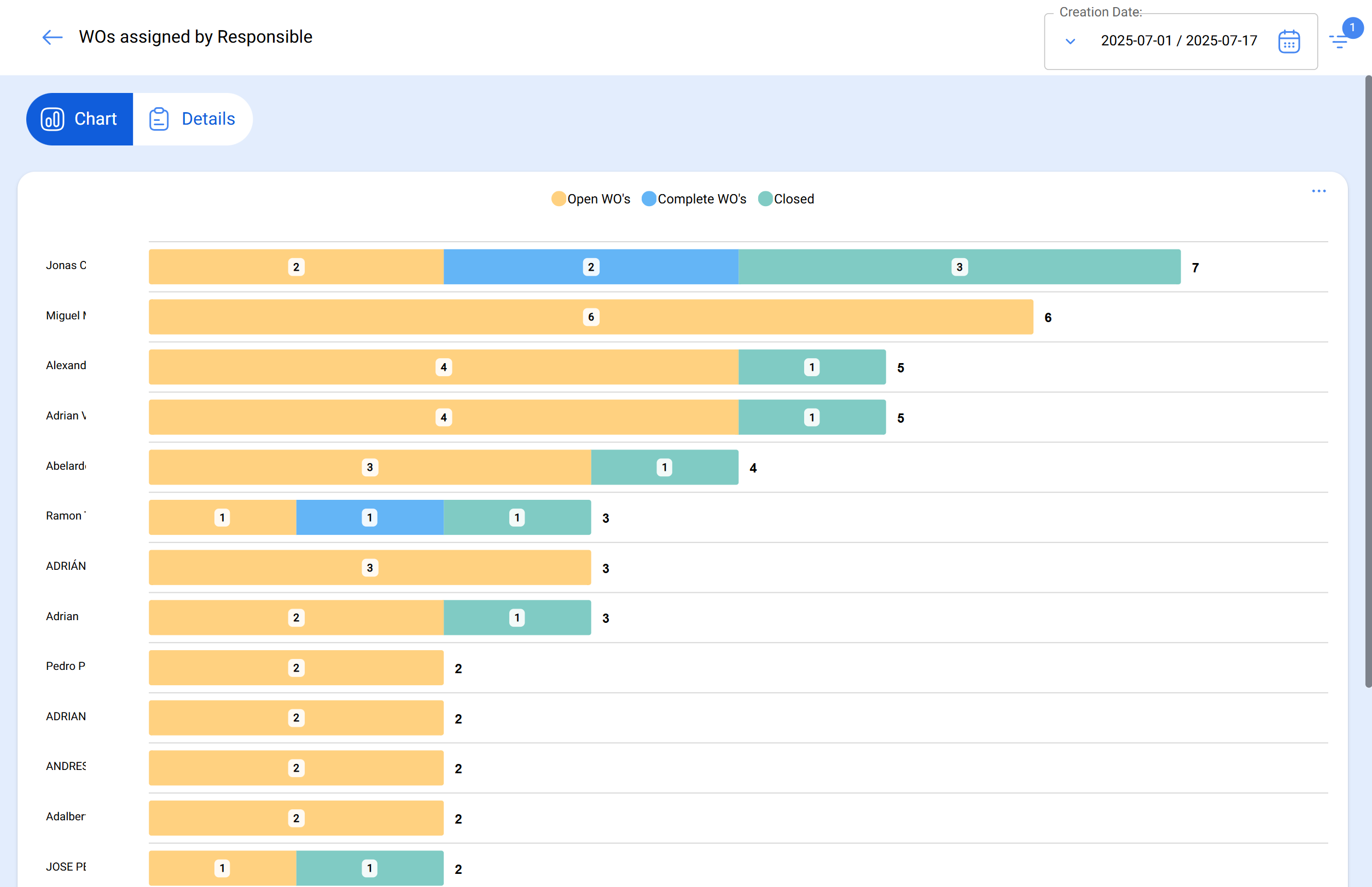The width and height of the screenshot is (1372, 887).
Task: Click Abelardo's teal Closed bar segment
Action: (691, 467)
